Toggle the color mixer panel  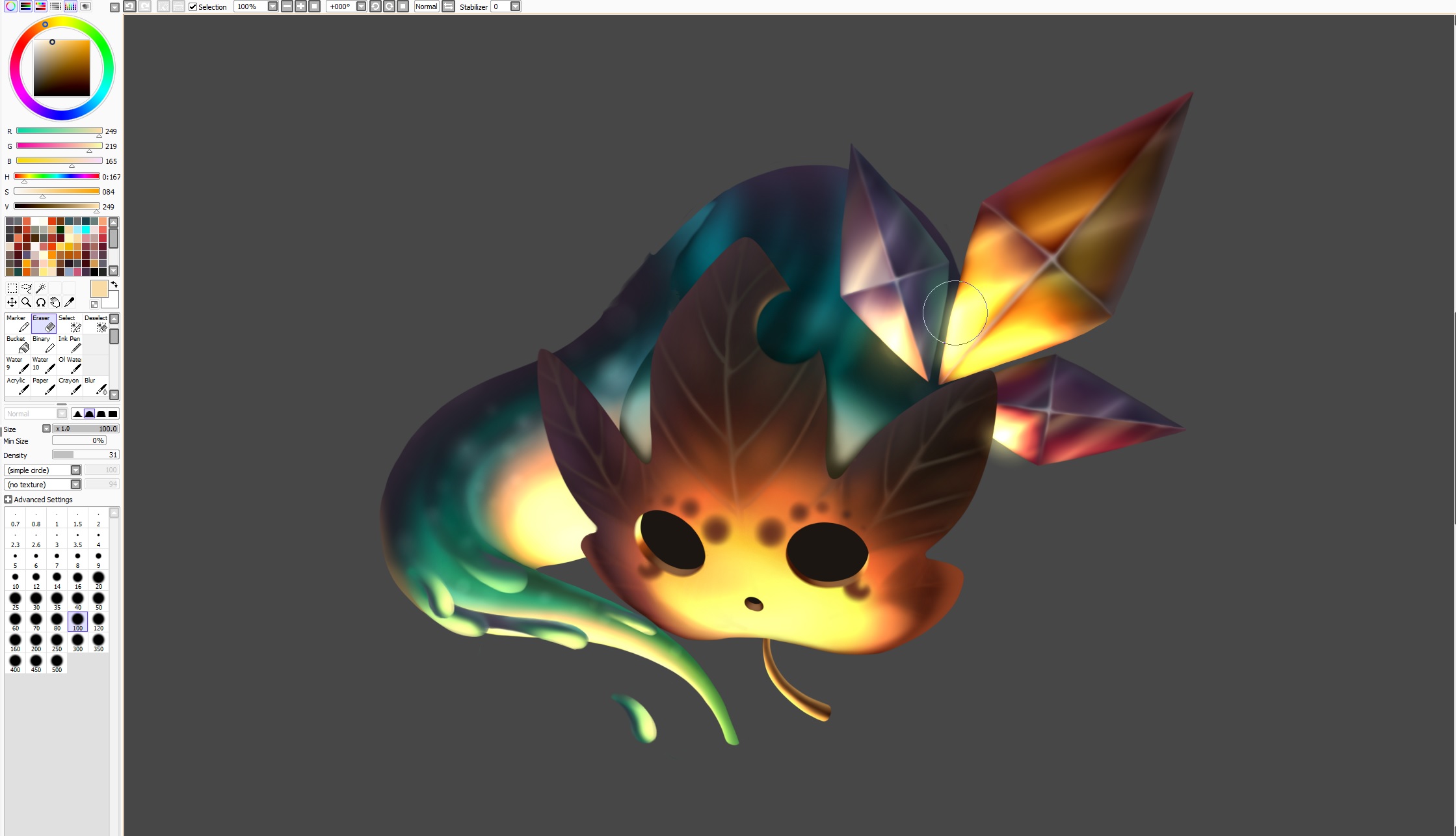pyautogui.click(x=55, y=7)
